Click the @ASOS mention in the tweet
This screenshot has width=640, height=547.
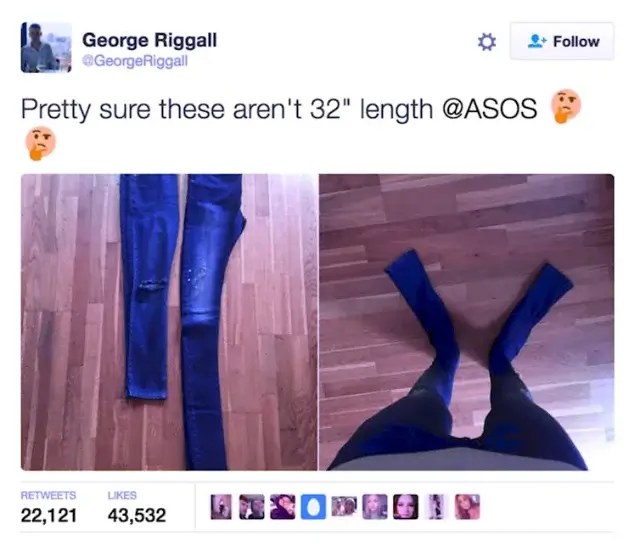pos(489,109)
